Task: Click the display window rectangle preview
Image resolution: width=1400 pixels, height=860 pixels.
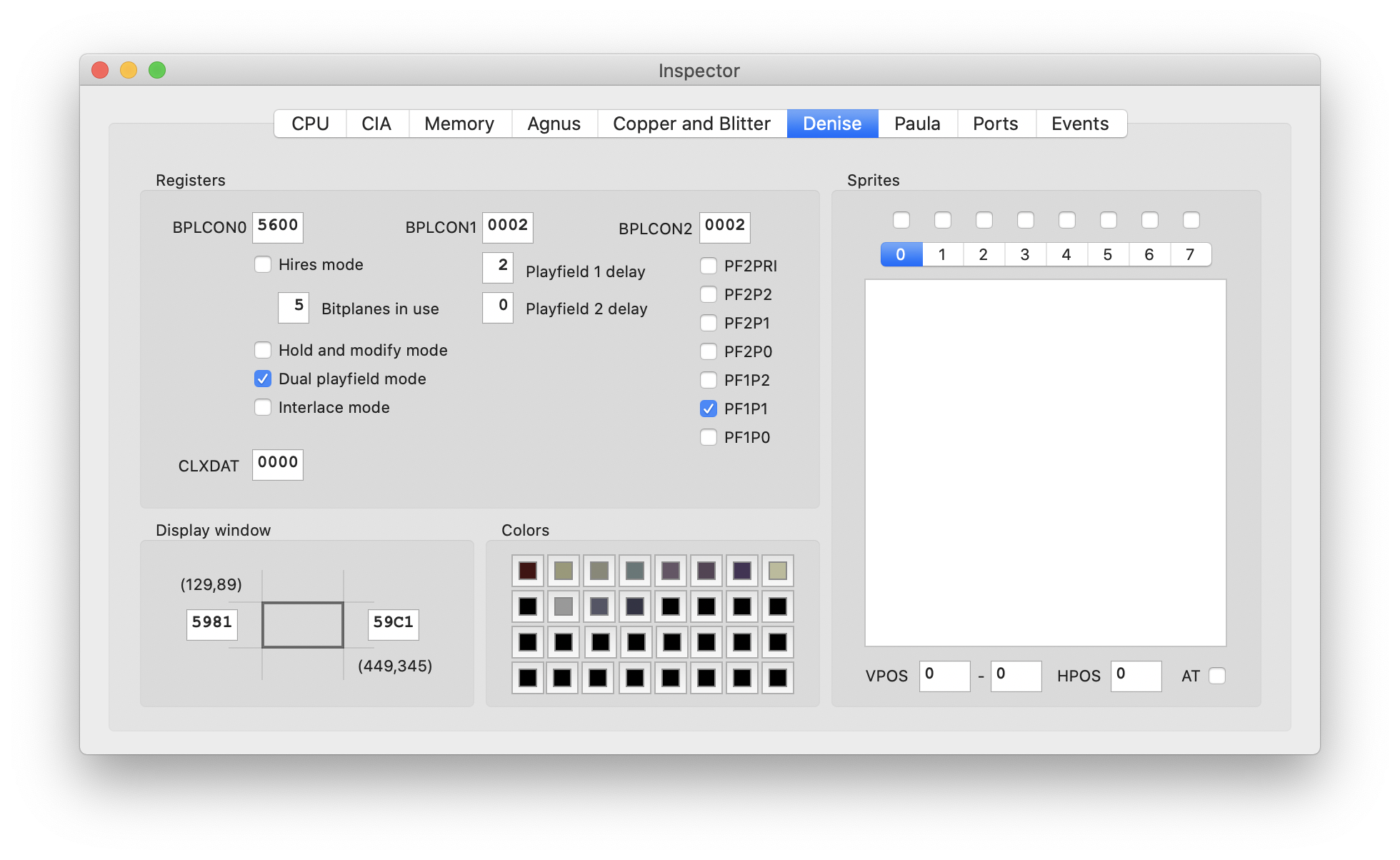Action: point(303,625)
